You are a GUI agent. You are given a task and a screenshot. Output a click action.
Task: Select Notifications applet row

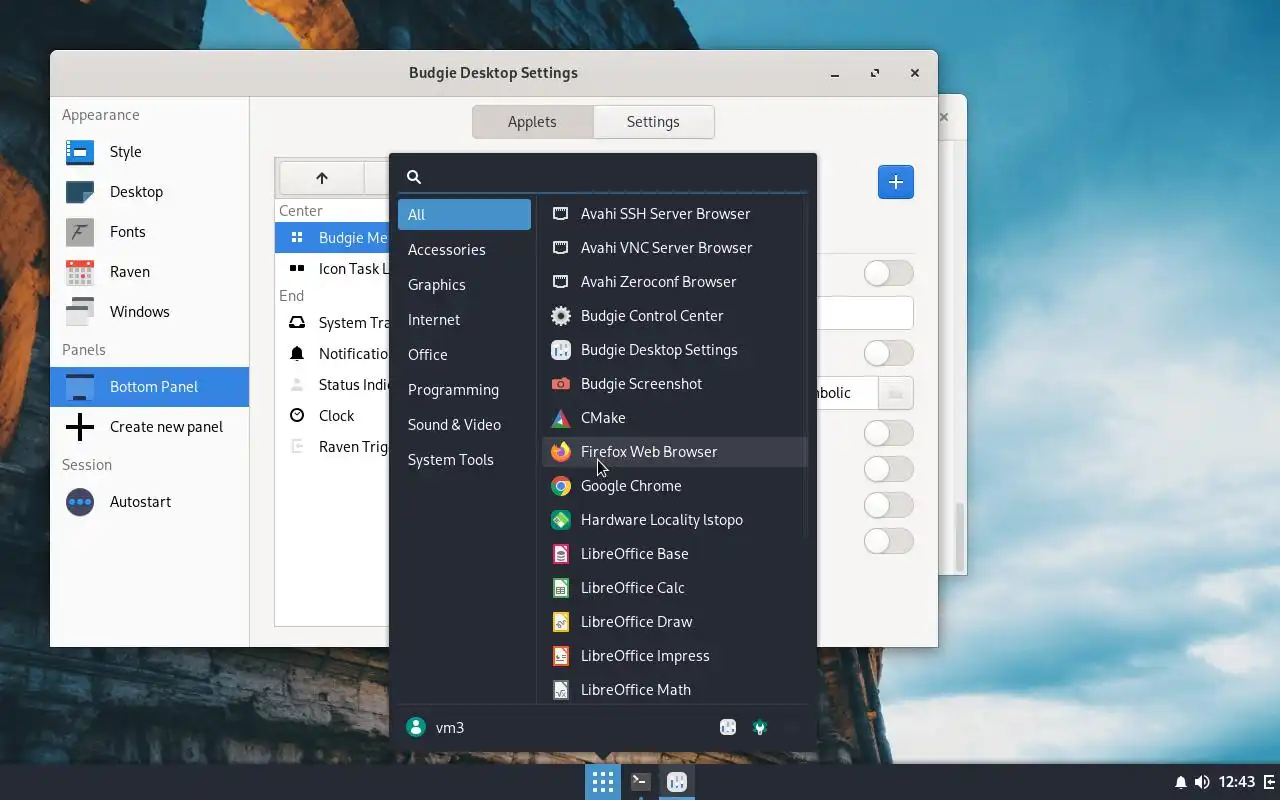[332, 354]
